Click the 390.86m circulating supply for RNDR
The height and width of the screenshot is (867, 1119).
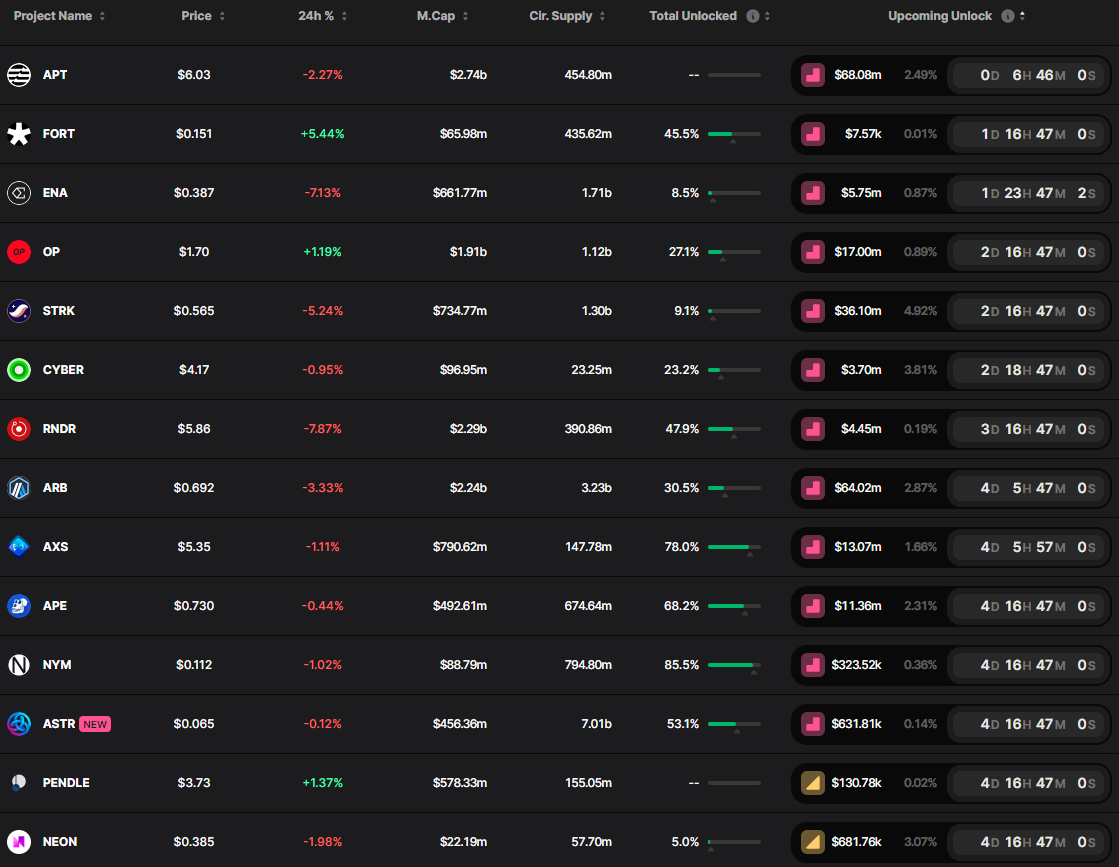pos(588,429)
